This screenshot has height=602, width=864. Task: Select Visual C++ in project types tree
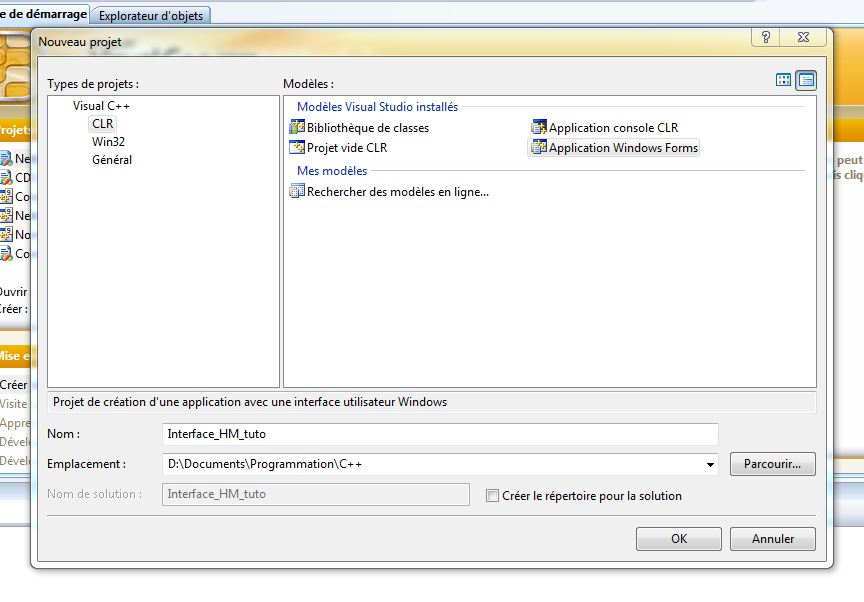pos(101,106)
